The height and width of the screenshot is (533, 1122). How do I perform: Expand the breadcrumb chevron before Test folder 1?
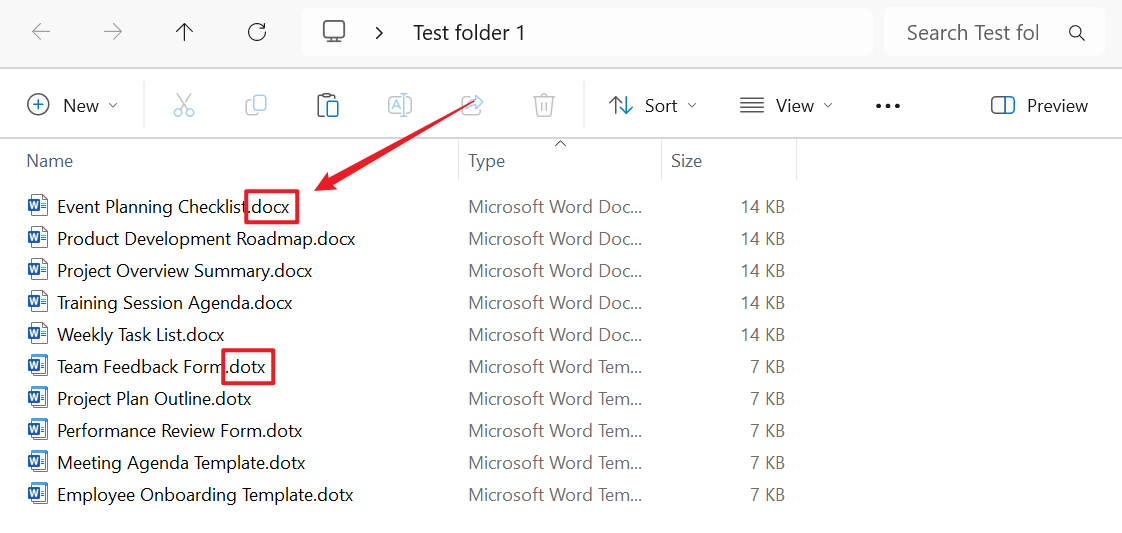(x=379, y=33)
